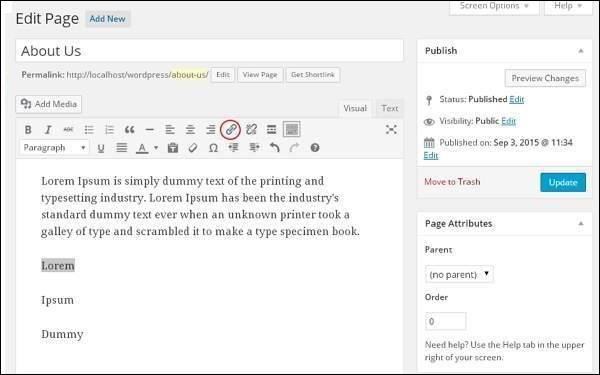Click the Update button

tap(563, 183)
